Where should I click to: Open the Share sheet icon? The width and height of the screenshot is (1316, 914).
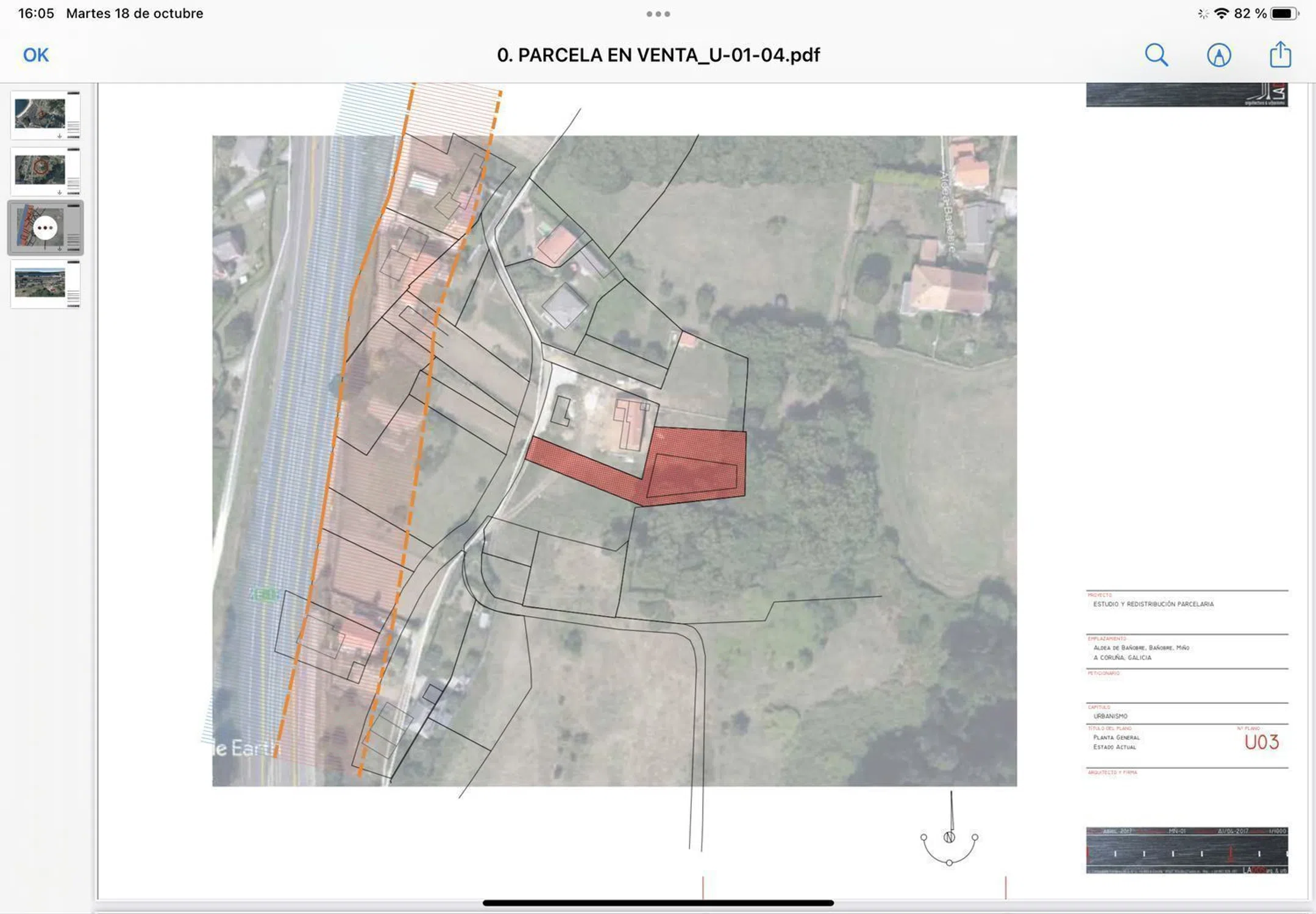[1280, 55]
